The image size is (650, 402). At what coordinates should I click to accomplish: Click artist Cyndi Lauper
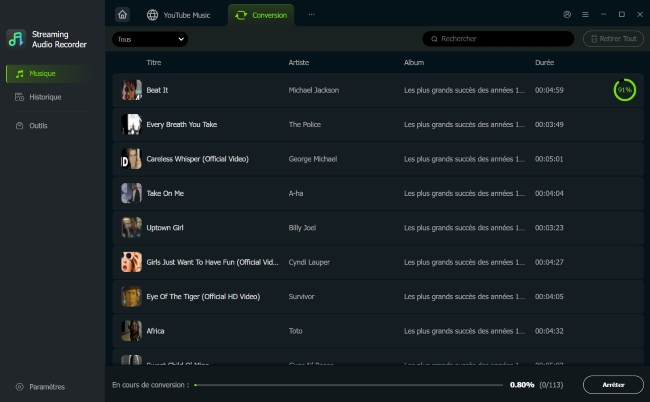(309, 262)
